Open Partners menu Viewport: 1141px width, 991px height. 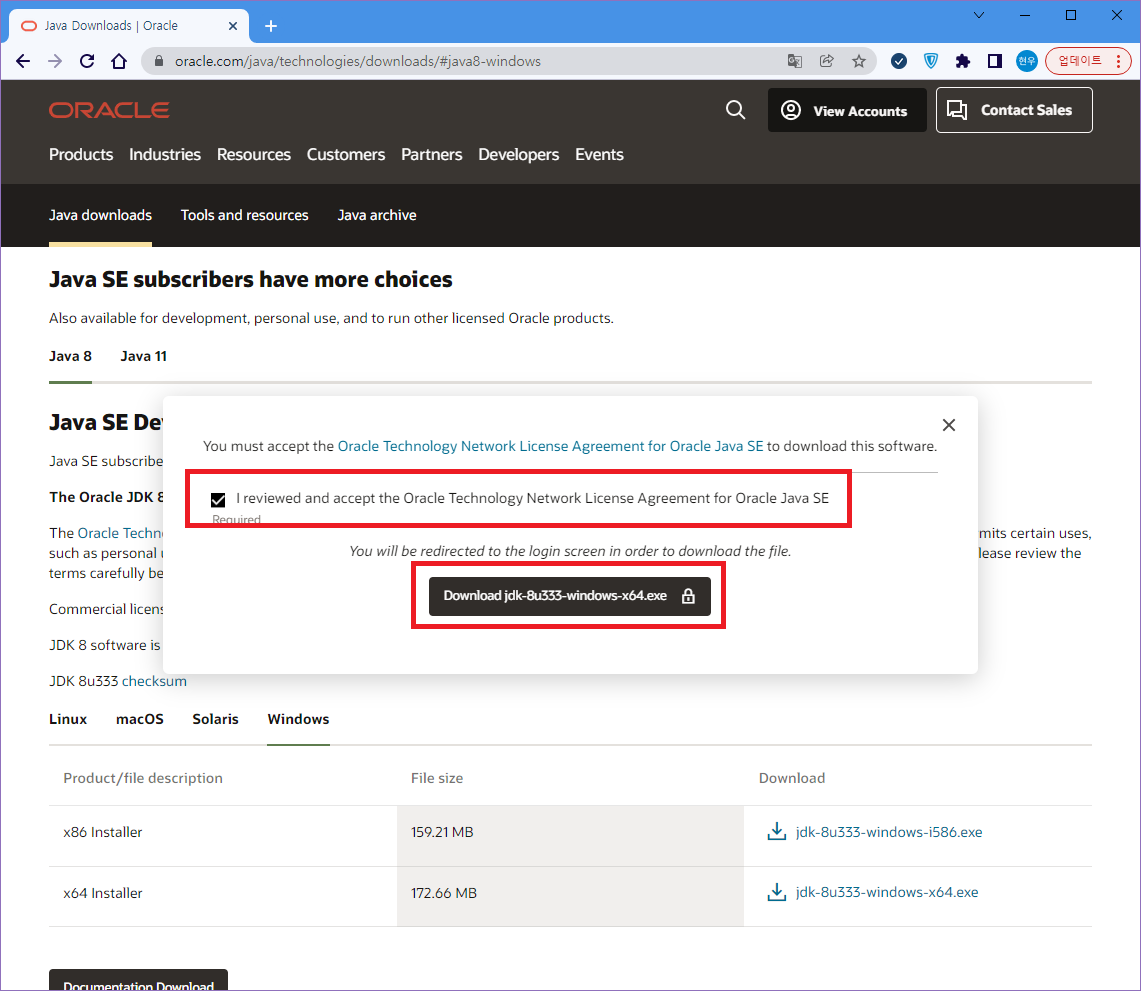[x=432, y=154]
